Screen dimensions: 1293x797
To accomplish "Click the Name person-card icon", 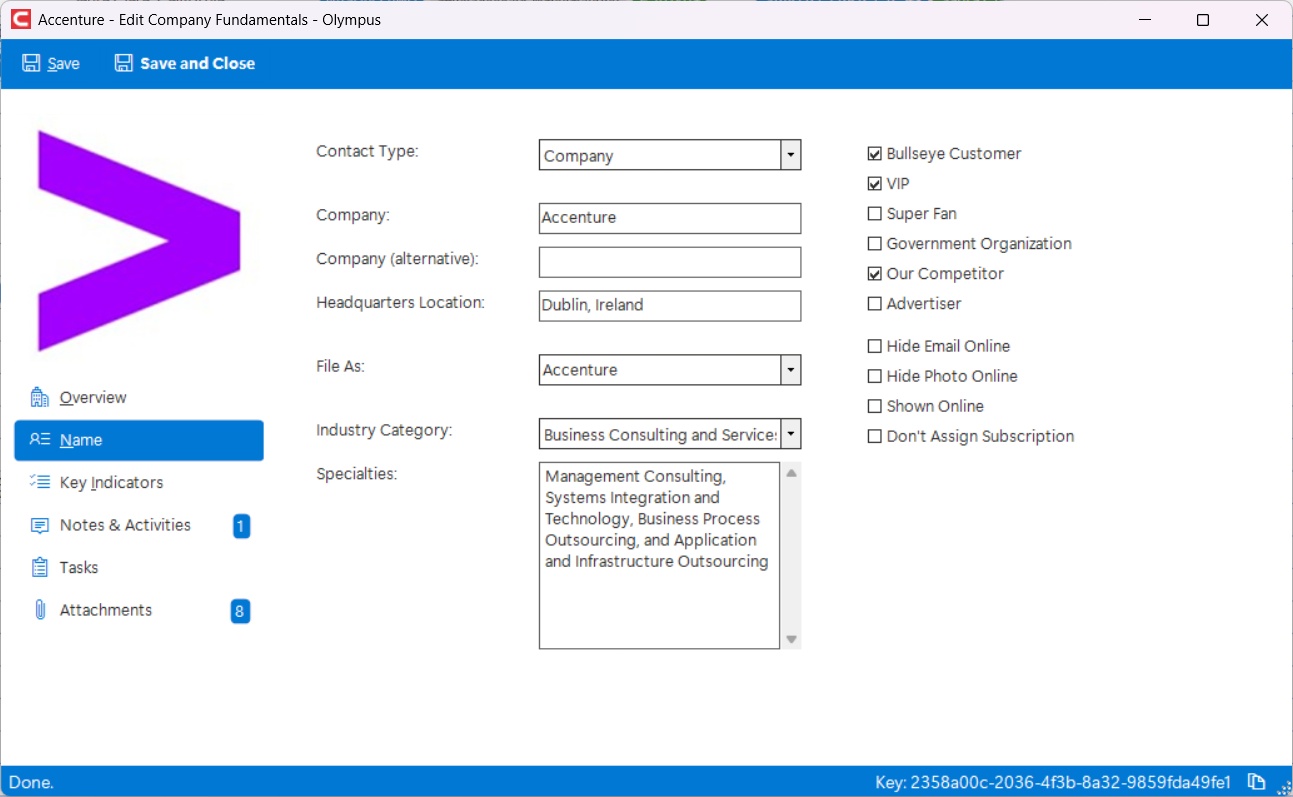I will [x=40, y=440].
